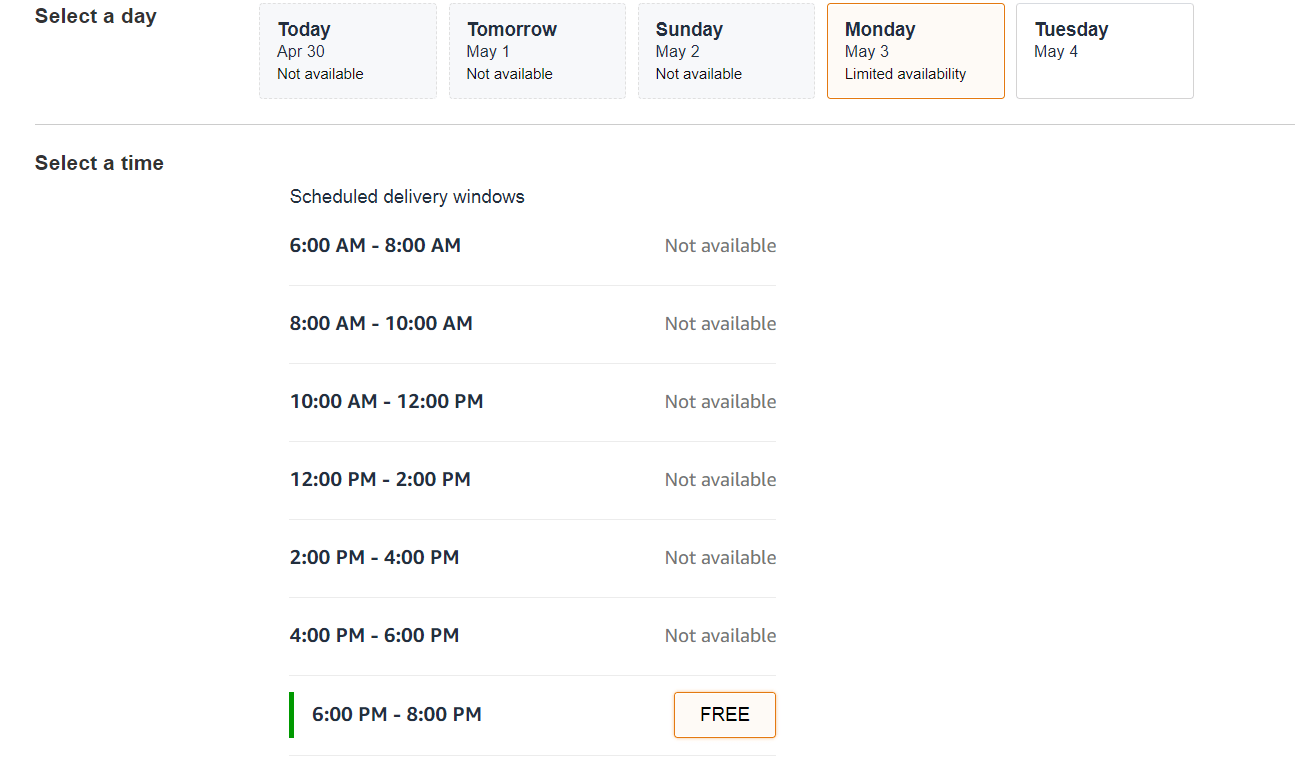Click "Not available" beside 6:00 AM slot
This screenshot has width=1295, height=766.
pyautogui.click(x=720, y=246)
